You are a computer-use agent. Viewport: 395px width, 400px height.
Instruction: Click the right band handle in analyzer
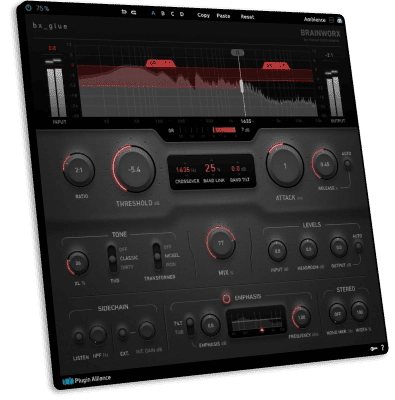coord(276,65)
